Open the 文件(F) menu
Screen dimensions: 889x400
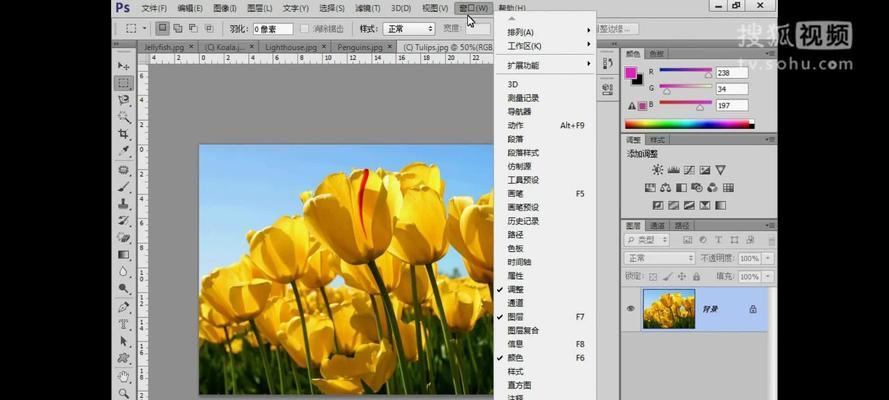pyautogui.click(x=154, y=8)
